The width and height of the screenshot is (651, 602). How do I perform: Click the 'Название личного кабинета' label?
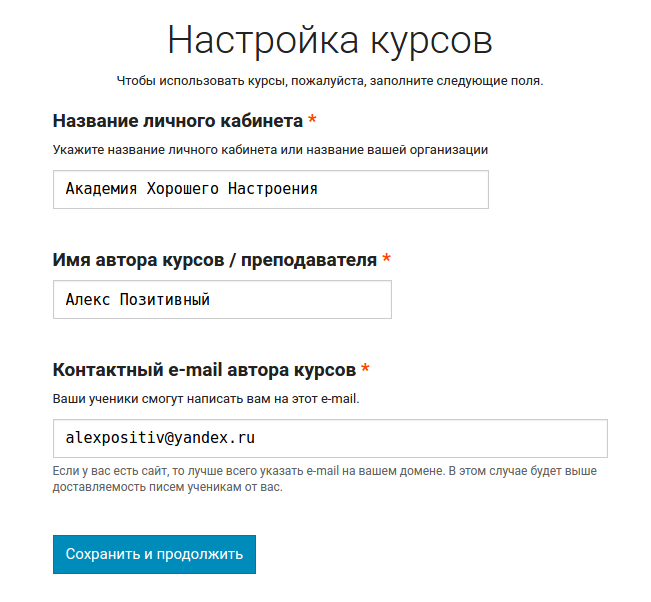177,121
